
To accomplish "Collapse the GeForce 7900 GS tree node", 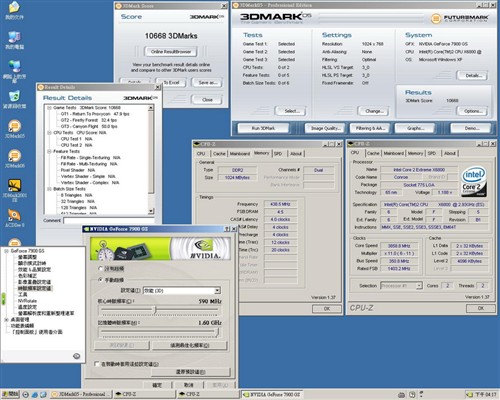I will click(6, 251).
